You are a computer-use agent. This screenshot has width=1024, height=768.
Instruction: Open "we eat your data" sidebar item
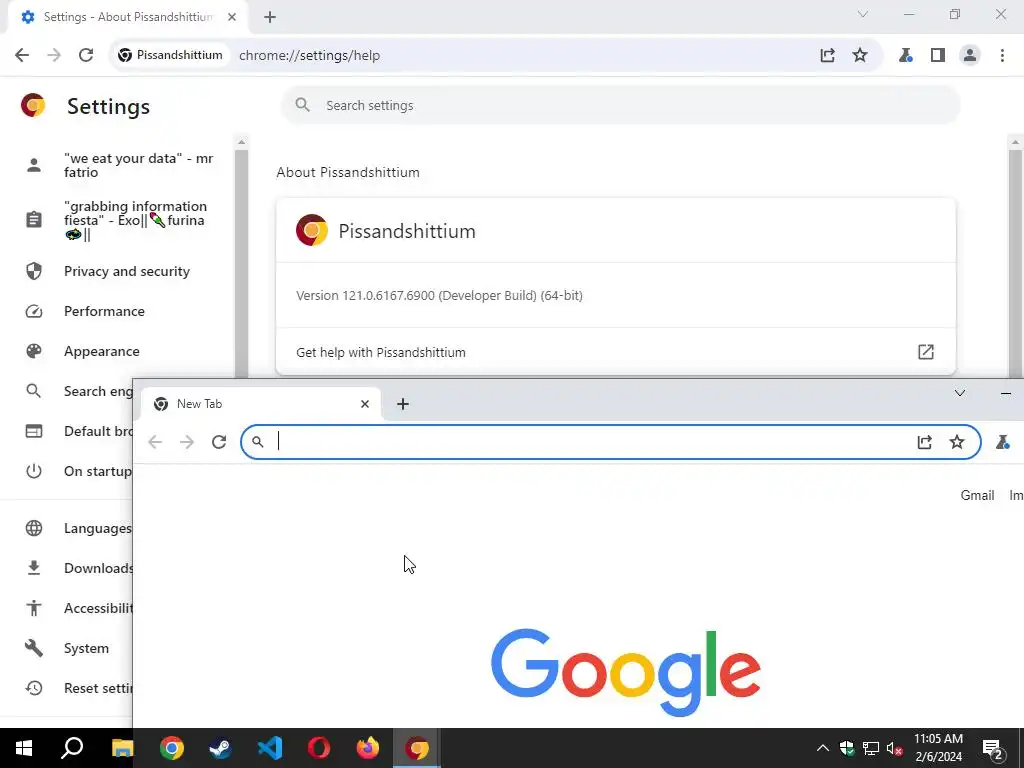[x=119, y=165]
